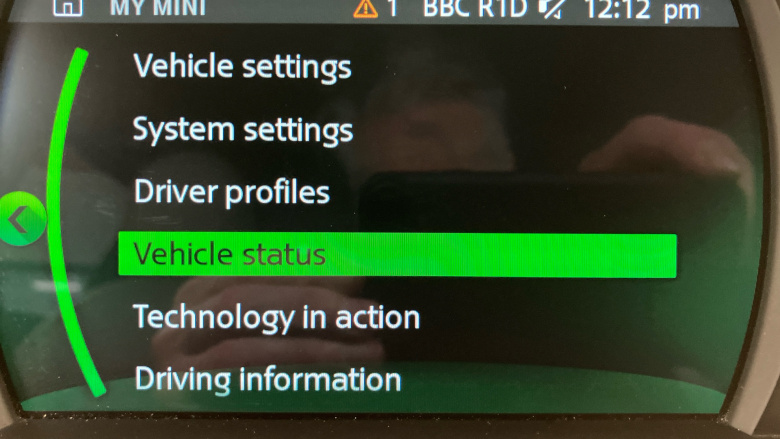Select the highlighted Vehicle status item
Screen dimensions: 780x439
pos(397,255)
